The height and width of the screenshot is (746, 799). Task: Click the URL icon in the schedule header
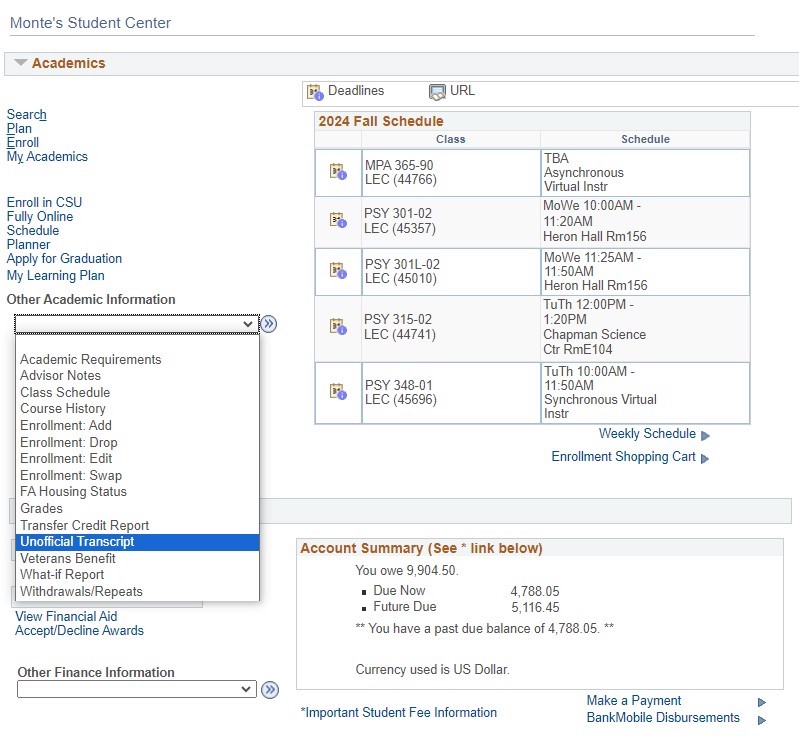click(437, 92)
